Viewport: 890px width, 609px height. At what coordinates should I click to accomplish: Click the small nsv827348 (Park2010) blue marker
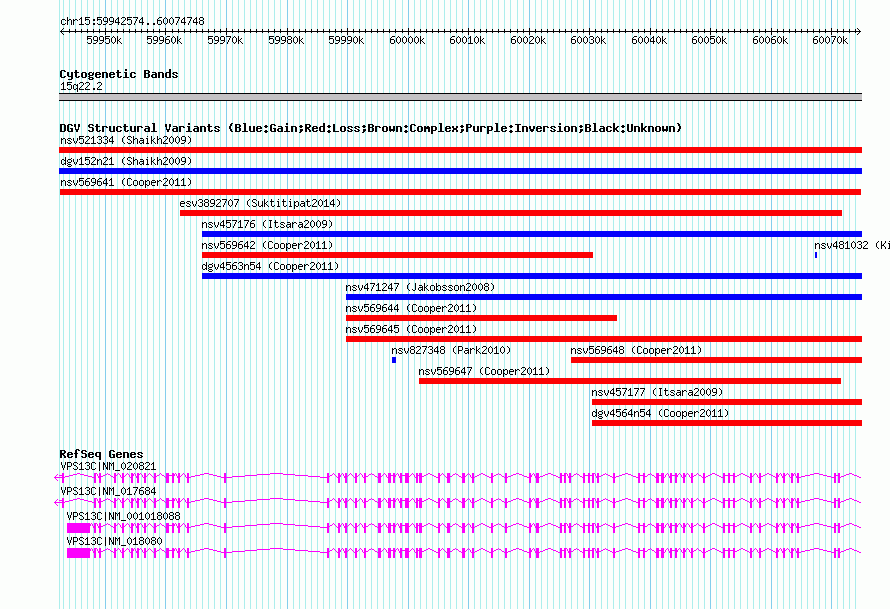coord(394,360)
